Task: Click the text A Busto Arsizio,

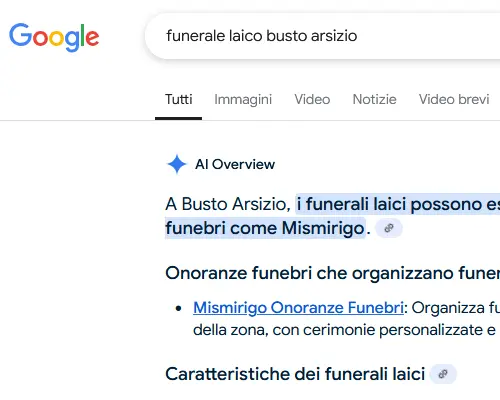Action: coord(228,204)
